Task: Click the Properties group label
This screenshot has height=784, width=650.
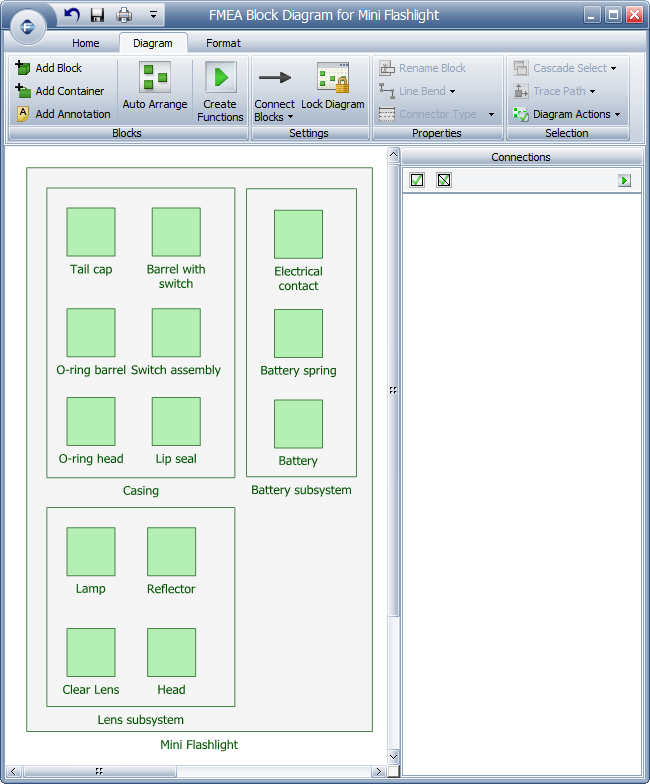Action: [x=436, y=133]
